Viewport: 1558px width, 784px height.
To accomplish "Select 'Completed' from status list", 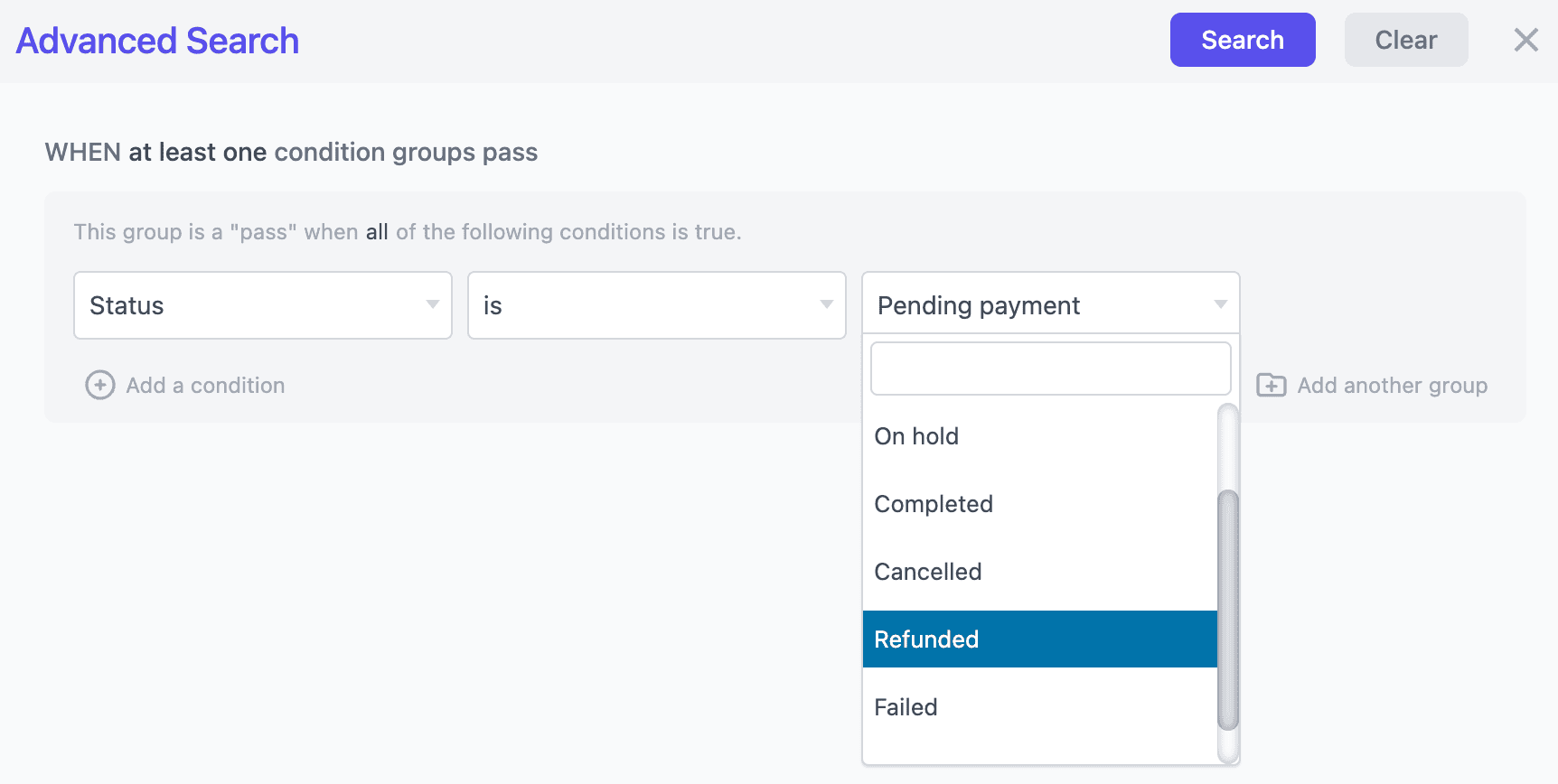I will click(1040, 504).
